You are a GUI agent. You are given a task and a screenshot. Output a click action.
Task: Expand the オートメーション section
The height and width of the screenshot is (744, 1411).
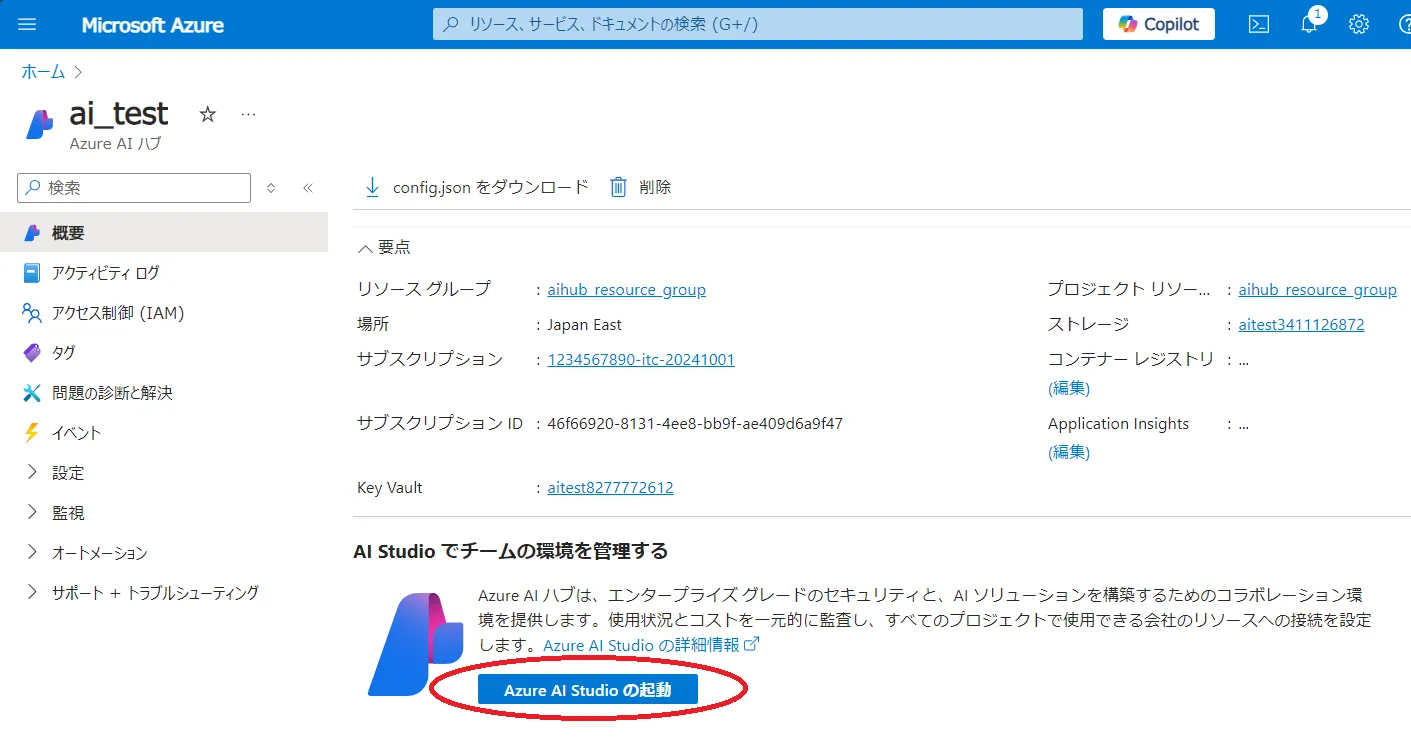pyautogui.click(x=32, y=553)
